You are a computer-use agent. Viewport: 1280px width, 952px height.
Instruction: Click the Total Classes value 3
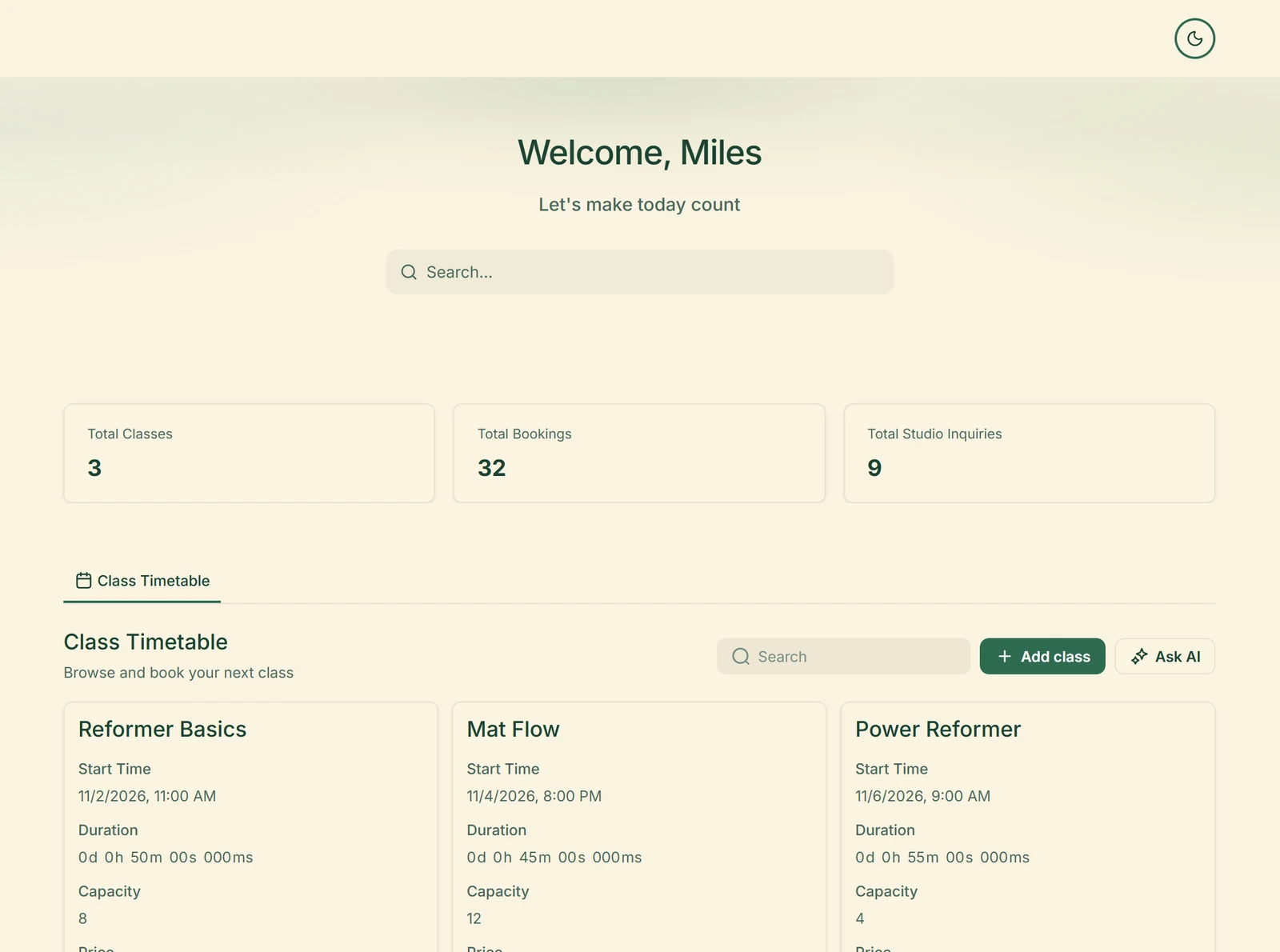click(94, 468)
